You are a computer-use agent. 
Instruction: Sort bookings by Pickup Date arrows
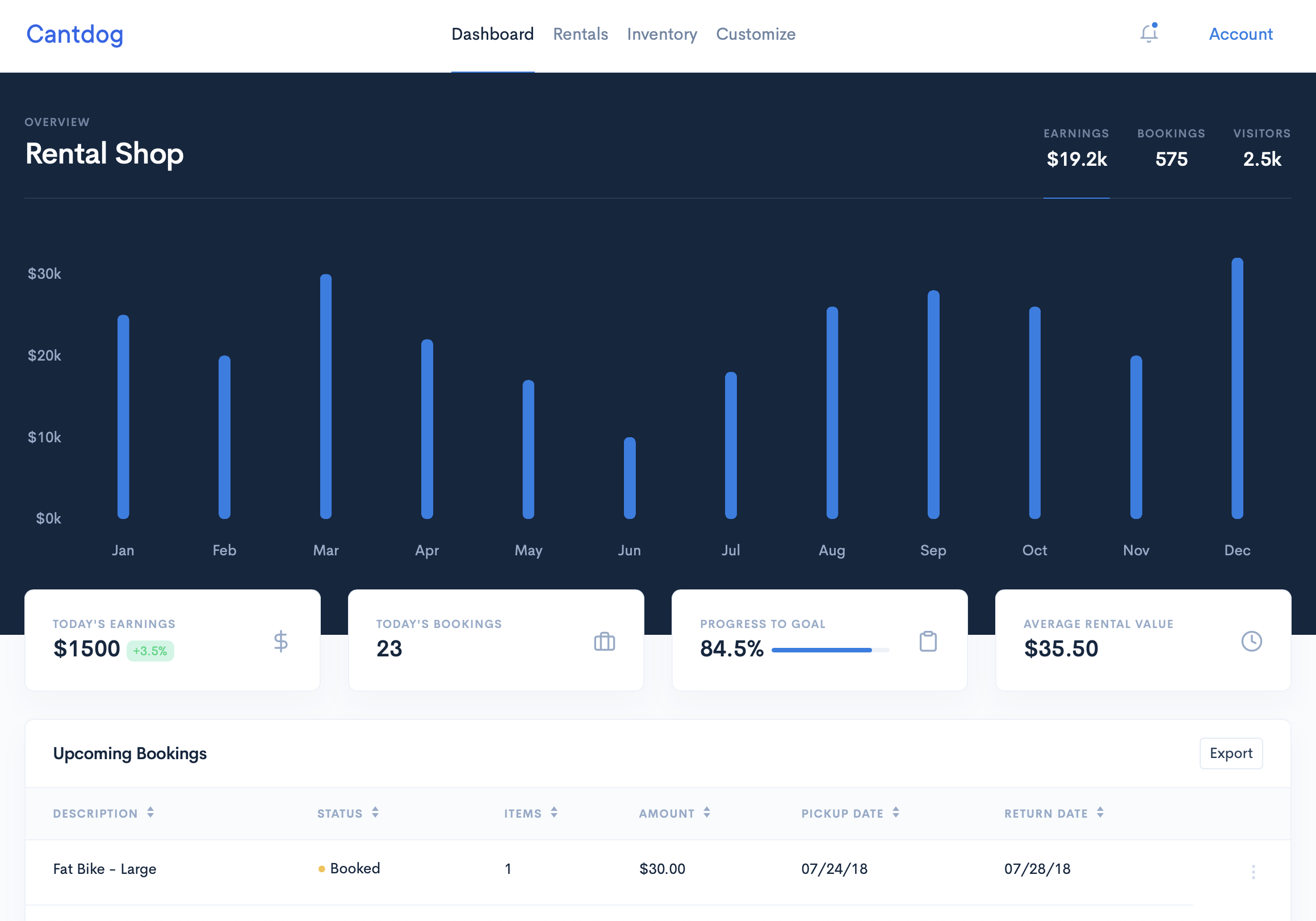click(895, 812)
